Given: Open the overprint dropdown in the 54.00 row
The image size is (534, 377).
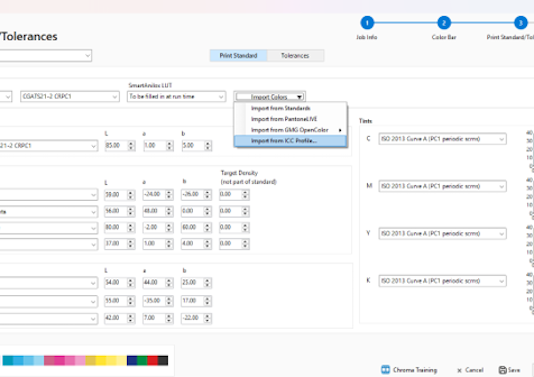Looking at the screenshot, I should click(x=48, y=283).
